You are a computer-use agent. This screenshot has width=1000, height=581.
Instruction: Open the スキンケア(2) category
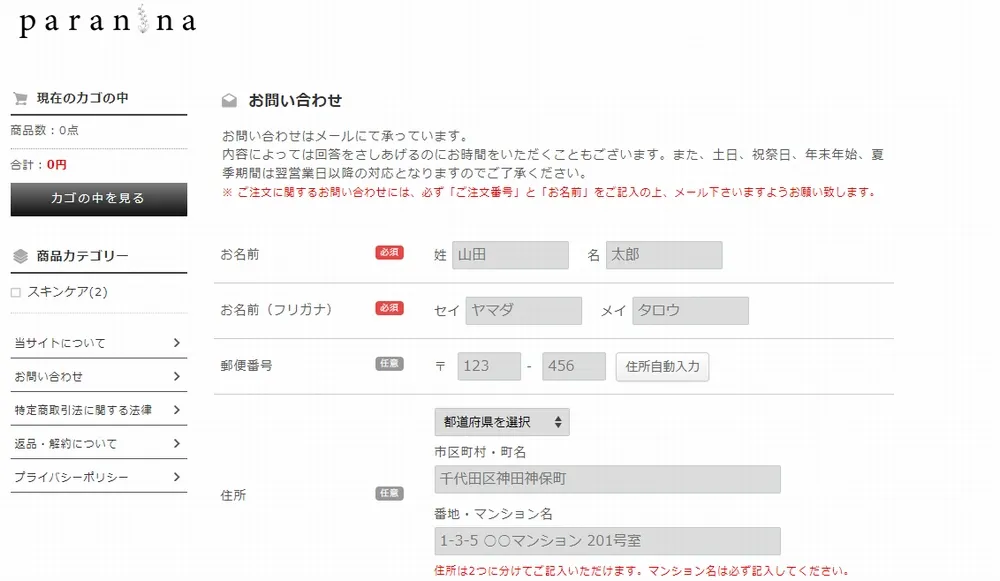pos(67,292)
